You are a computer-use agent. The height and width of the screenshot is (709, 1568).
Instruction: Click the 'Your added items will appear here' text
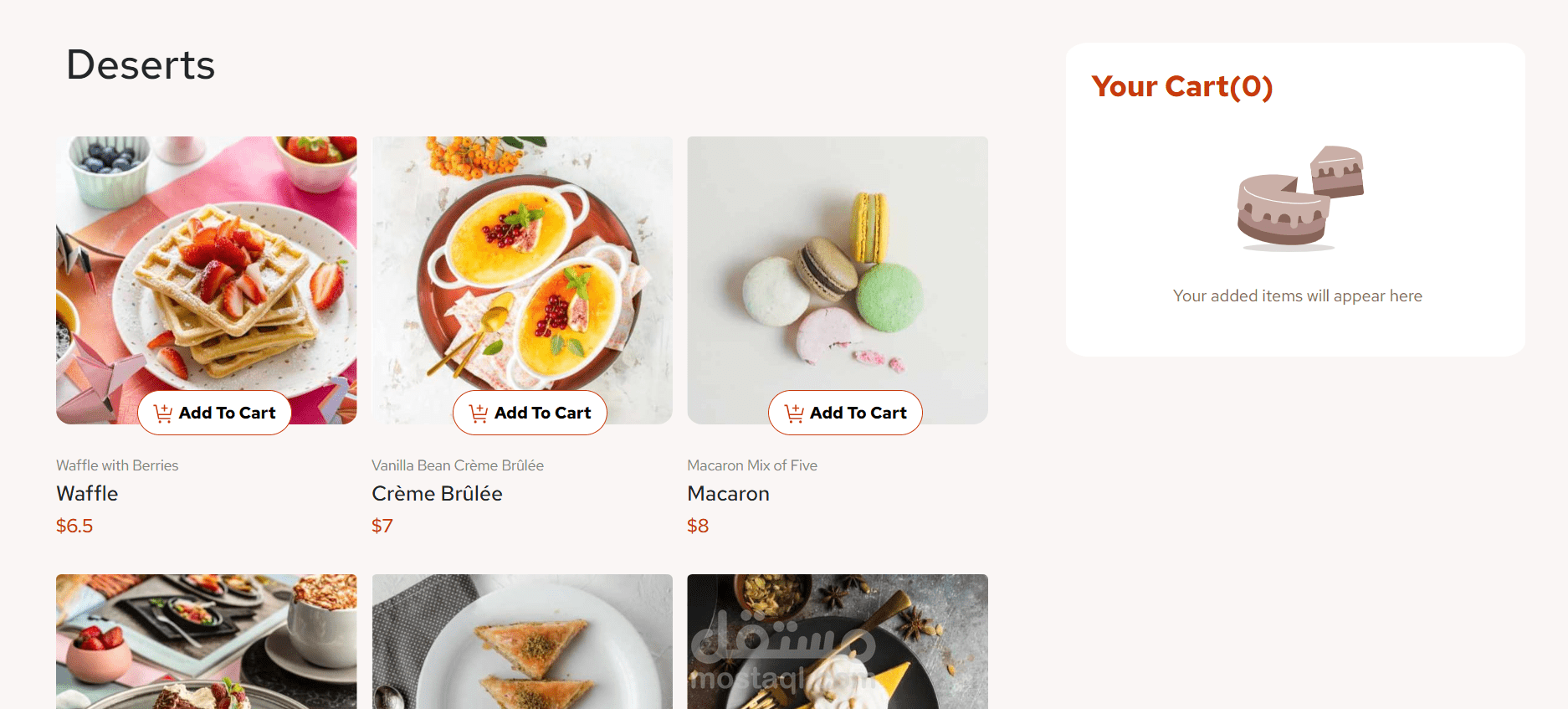point(1297,295)
